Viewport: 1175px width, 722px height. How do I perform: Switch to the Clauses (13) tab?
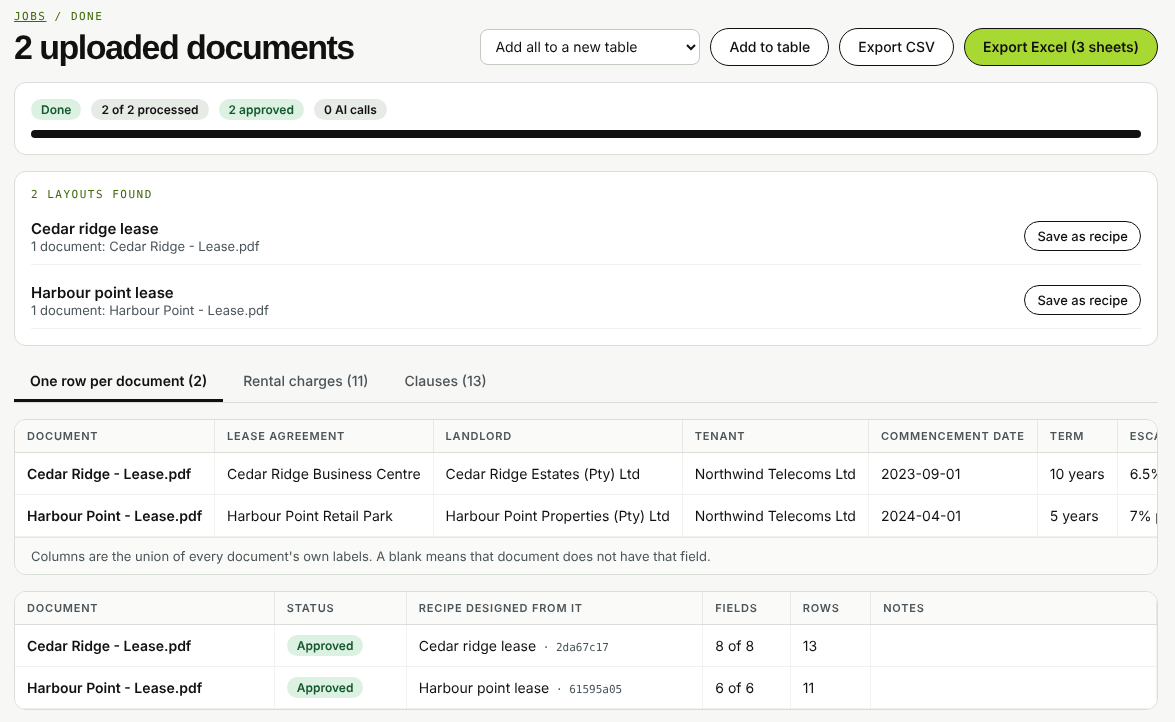pos(445,381)
